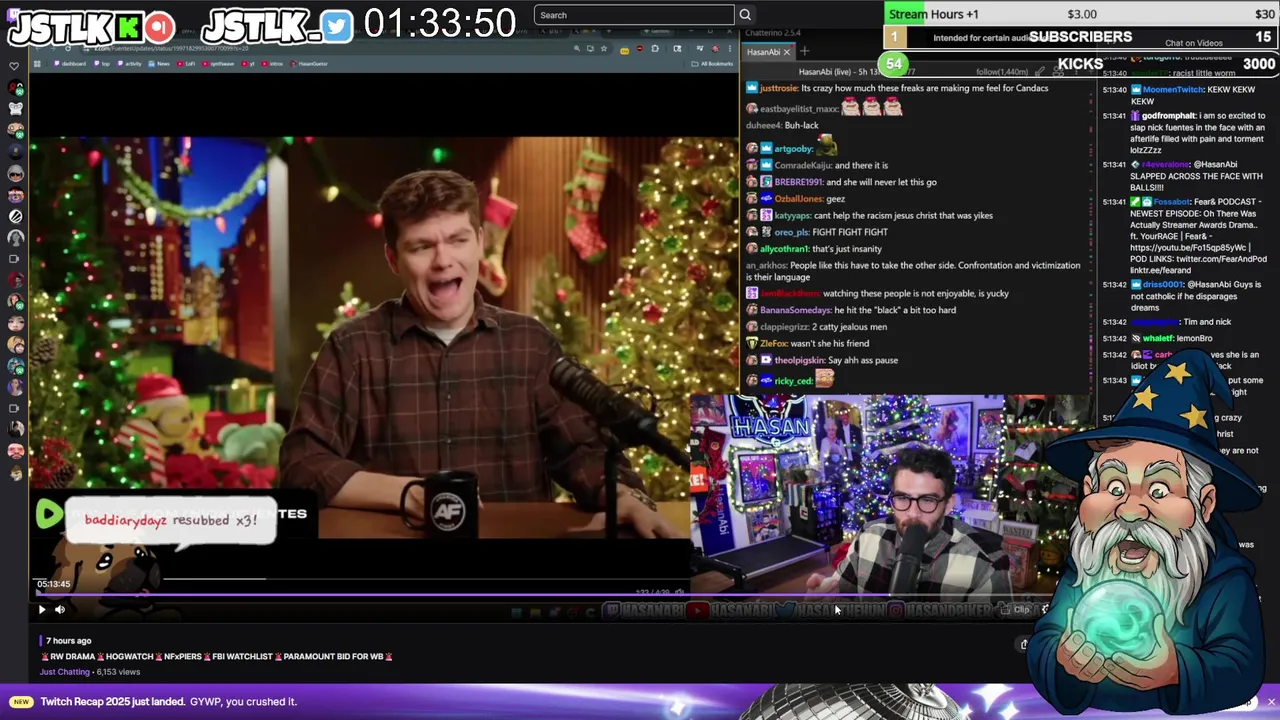Click the NEW badge on Recap banner

[x=21, y=702]
